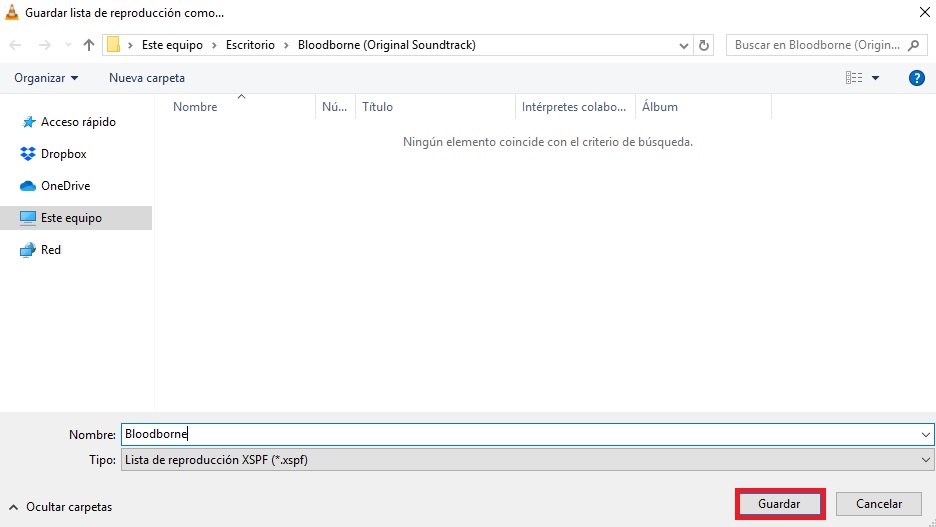The width and height of the screenshot is (936, 527).
Task: Open Red network location in sidebar
Action: (x=51, y=250)
